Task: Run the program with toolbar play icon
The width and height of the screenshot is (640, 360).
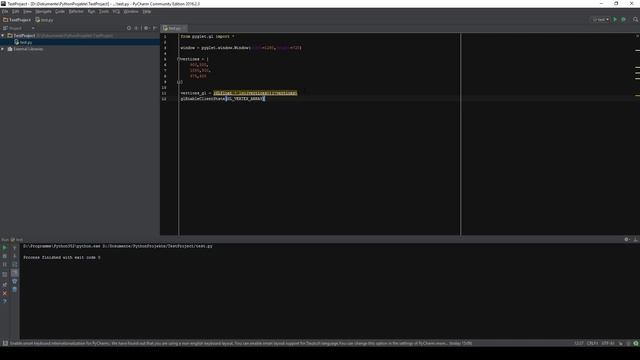Action: click(x=615, y=20)
